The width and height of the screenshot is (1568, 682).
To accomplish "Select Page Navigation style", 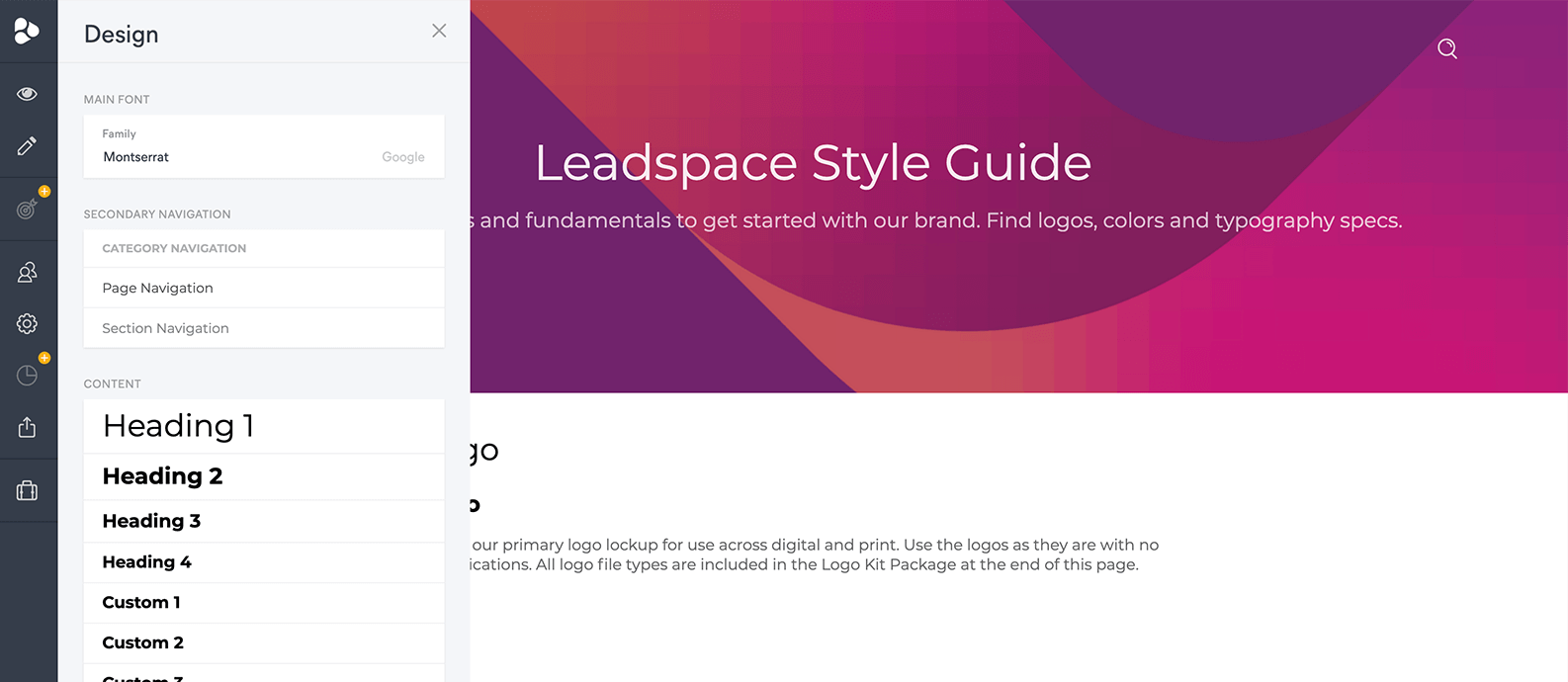I will click(x=264, y=288).
